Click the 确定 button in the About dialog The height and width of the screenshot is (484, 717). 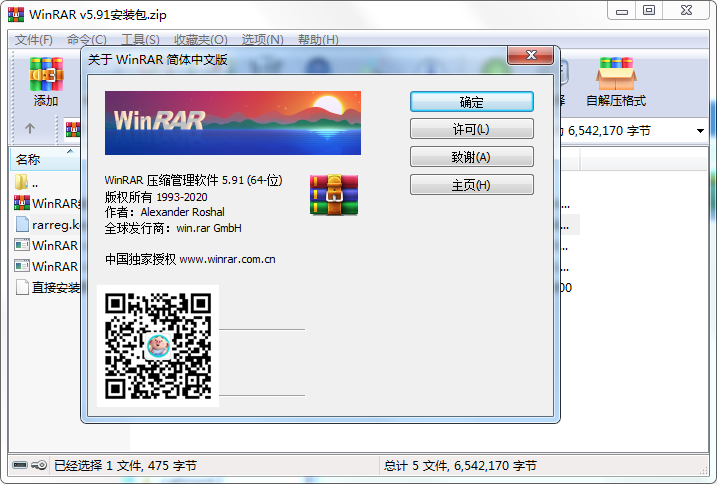(x=471, y=102)
